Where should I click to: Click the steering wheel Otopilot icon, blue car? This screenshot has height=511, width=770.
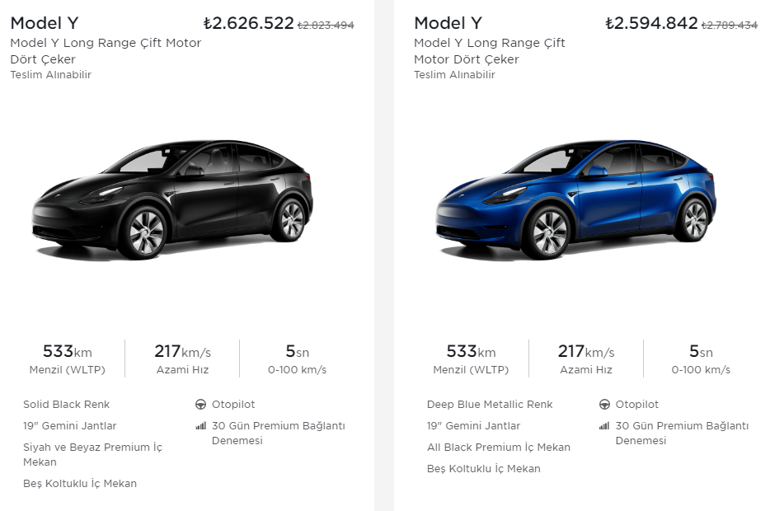605,405
